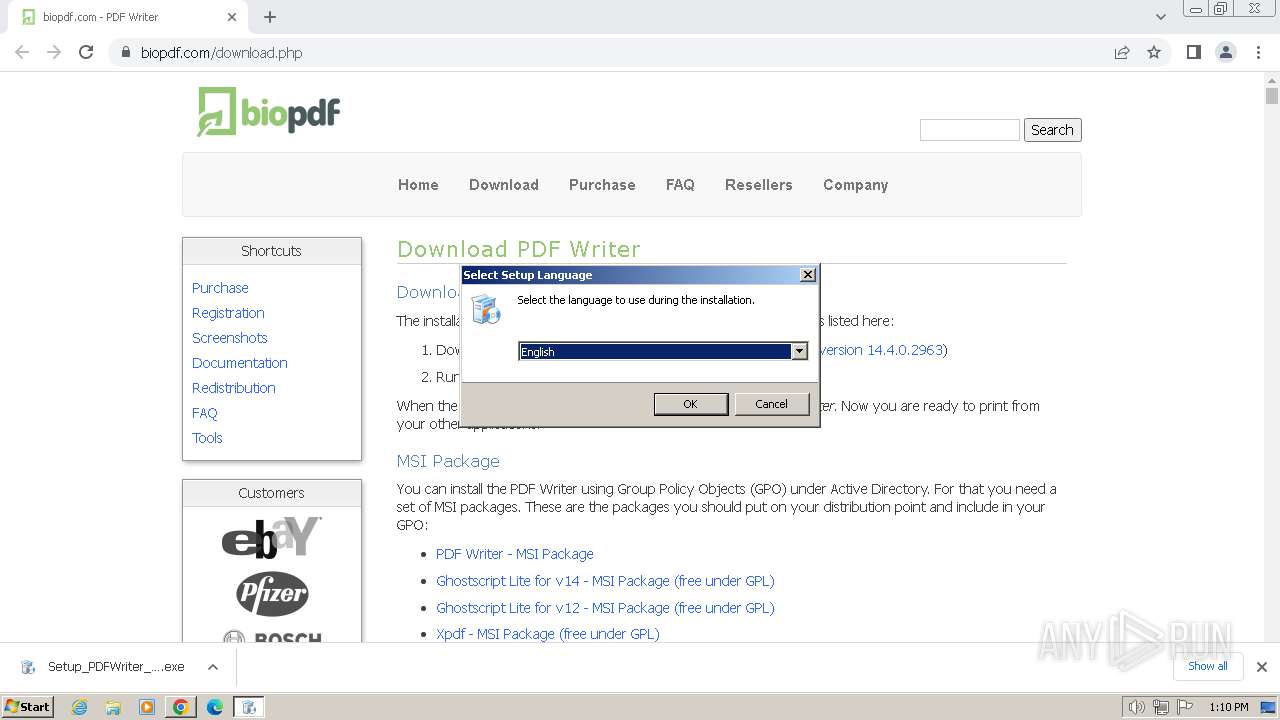Click the eBay customer logo
The image size is (1280, 720).
[x=271, y=537]
